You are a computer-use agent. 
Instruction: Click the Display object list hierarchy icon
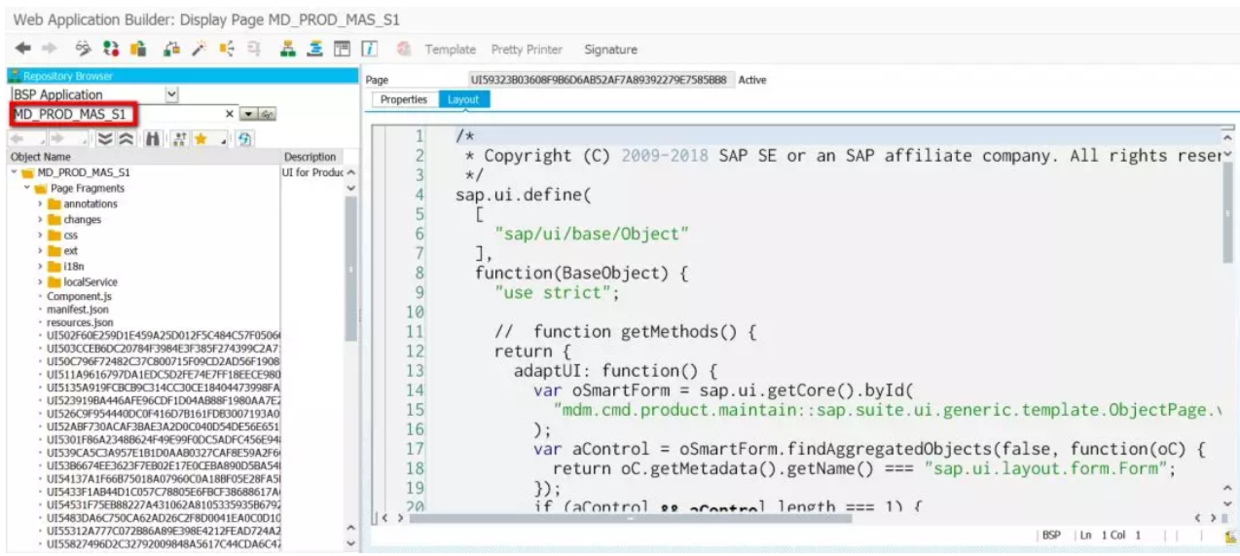288,49
